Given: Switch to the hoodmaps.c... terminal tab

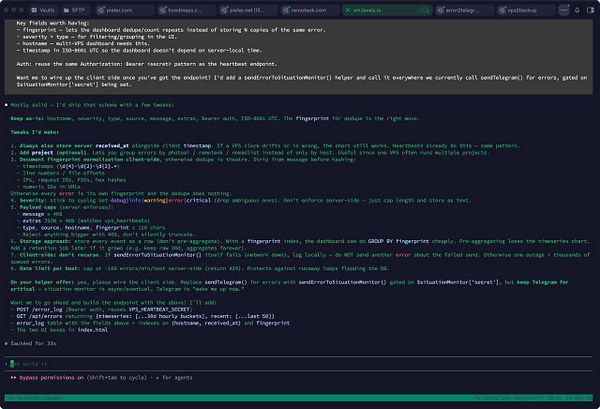Looking at the screenshot, I should [186, 10].
